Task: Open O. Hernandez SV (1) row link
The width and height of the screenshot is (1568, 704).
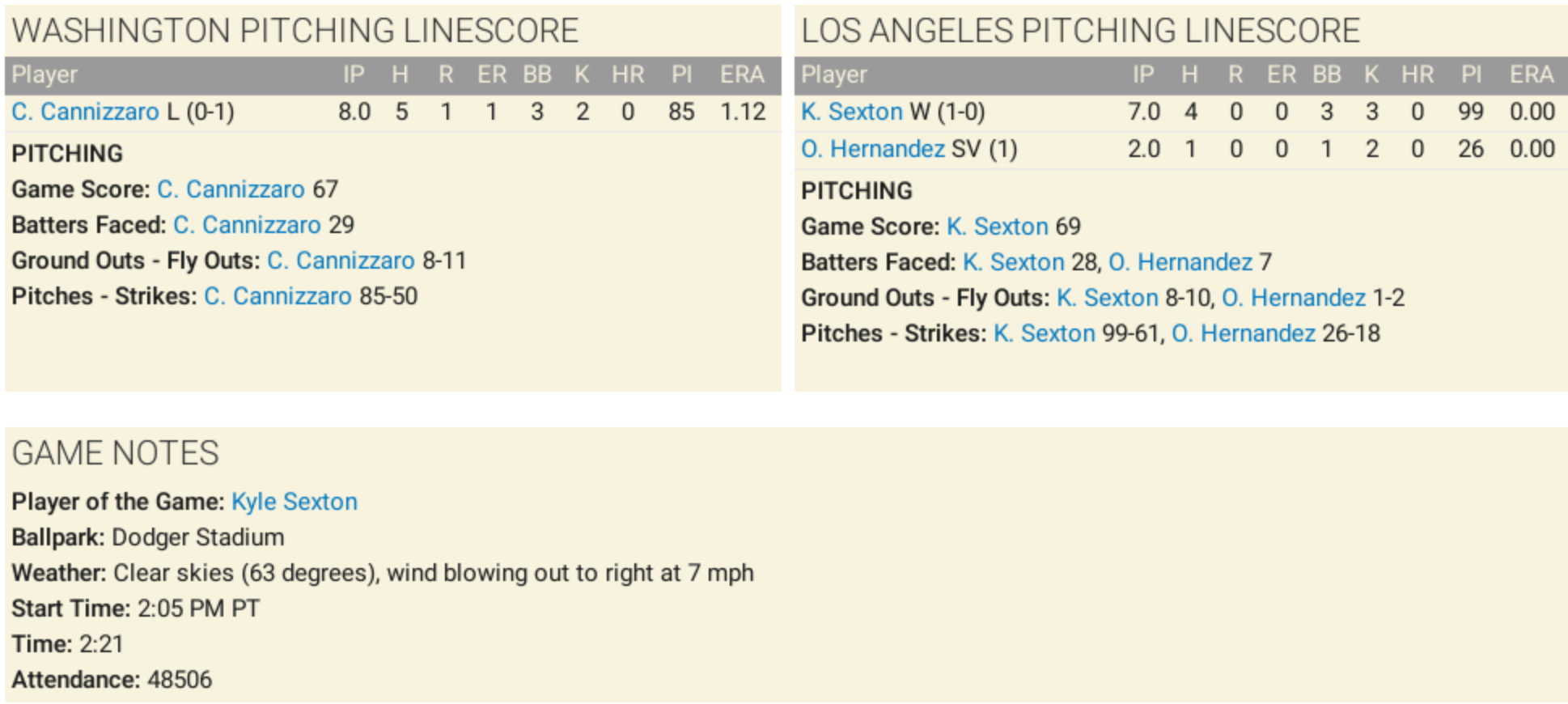Action: [872, 149]
